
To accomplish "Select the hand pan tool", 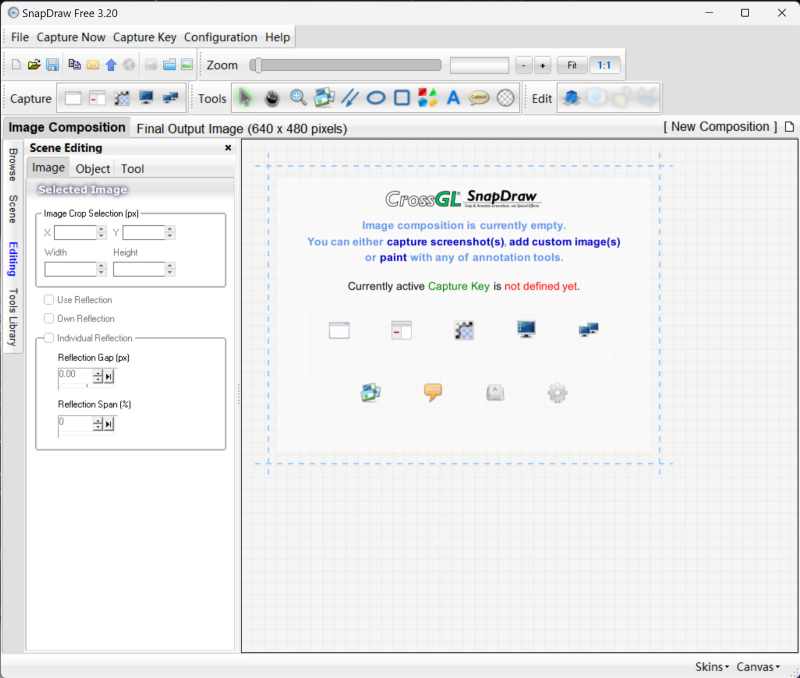I will pos(272,97).
